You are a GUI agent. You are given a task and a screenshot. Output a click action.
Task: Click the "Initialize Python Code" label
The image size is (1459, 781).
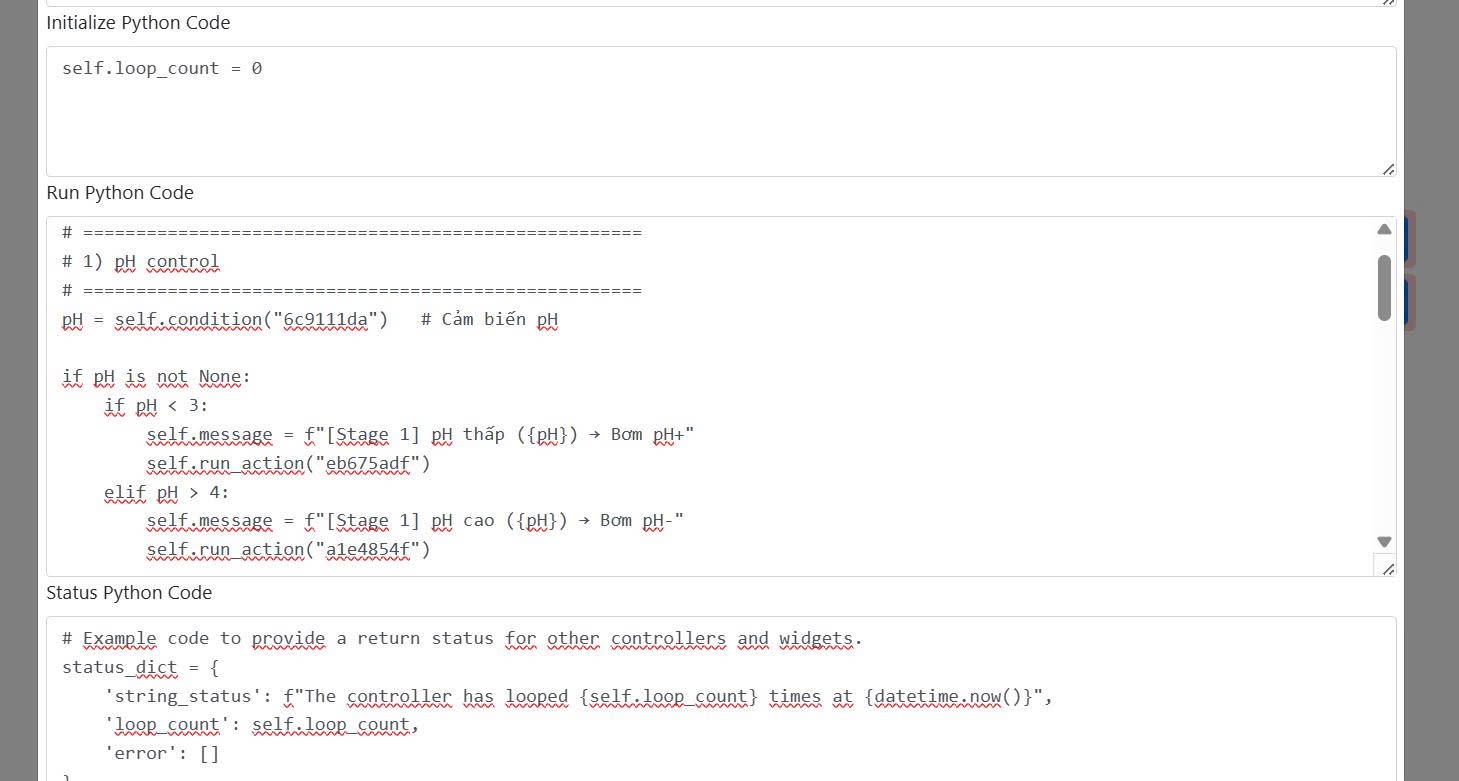(x=138, y=23)
